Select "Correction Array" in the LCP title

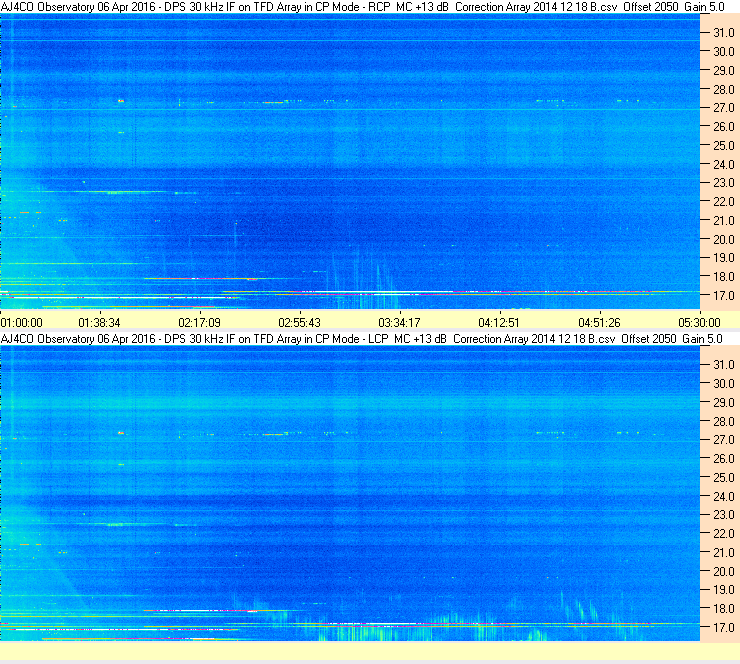tap(491, 339)
